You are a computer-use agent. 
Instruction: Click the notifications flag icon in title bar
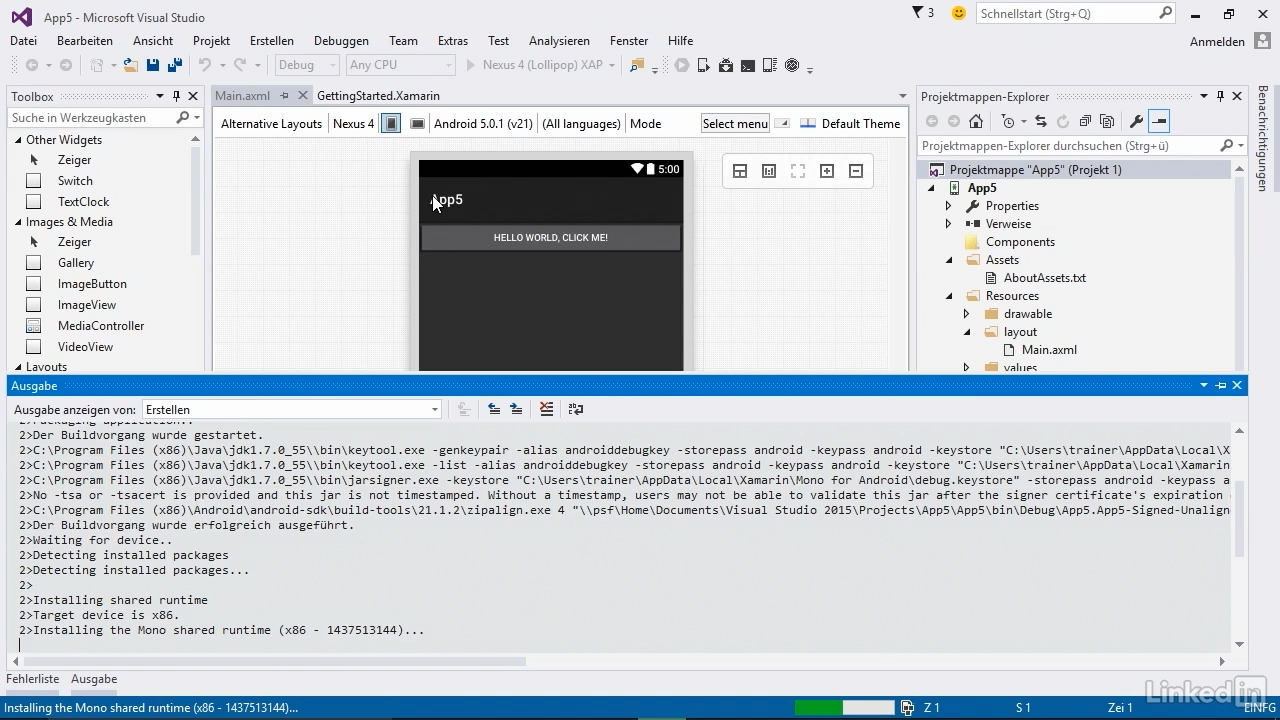pyautogui.click(x=919, y=13)
